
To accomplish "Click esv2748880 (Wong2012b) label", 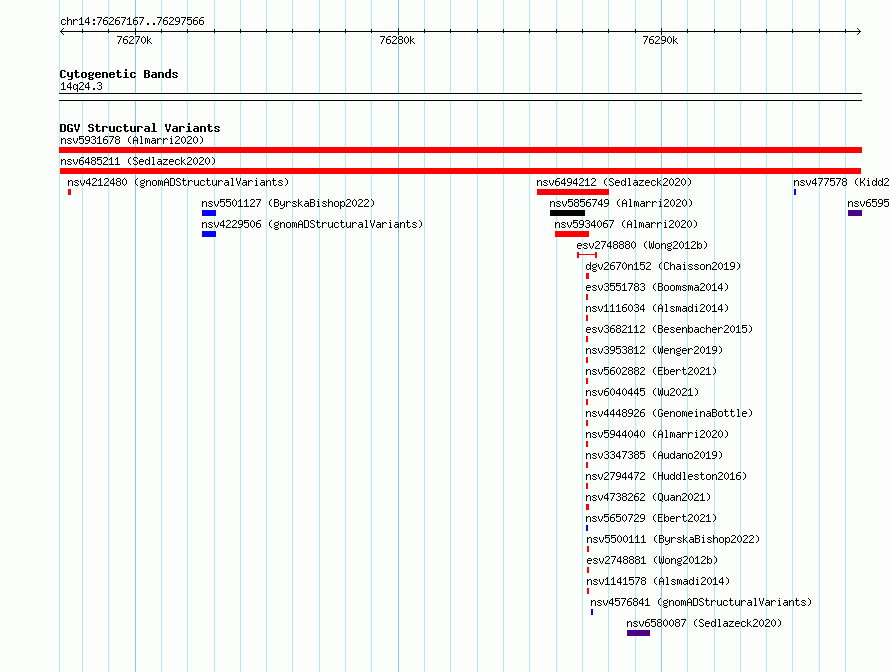I will (x=642, y=245).
